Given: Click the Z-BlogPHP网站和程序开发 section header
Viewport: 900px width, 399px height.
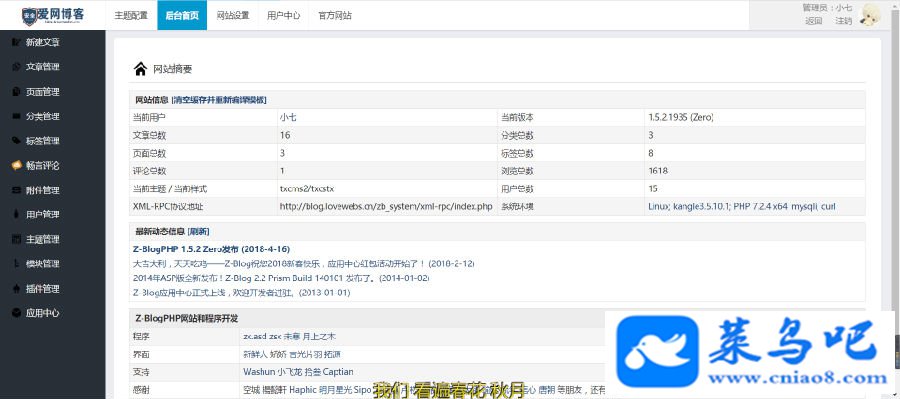Looking at the screenshot, I should 187,318.
